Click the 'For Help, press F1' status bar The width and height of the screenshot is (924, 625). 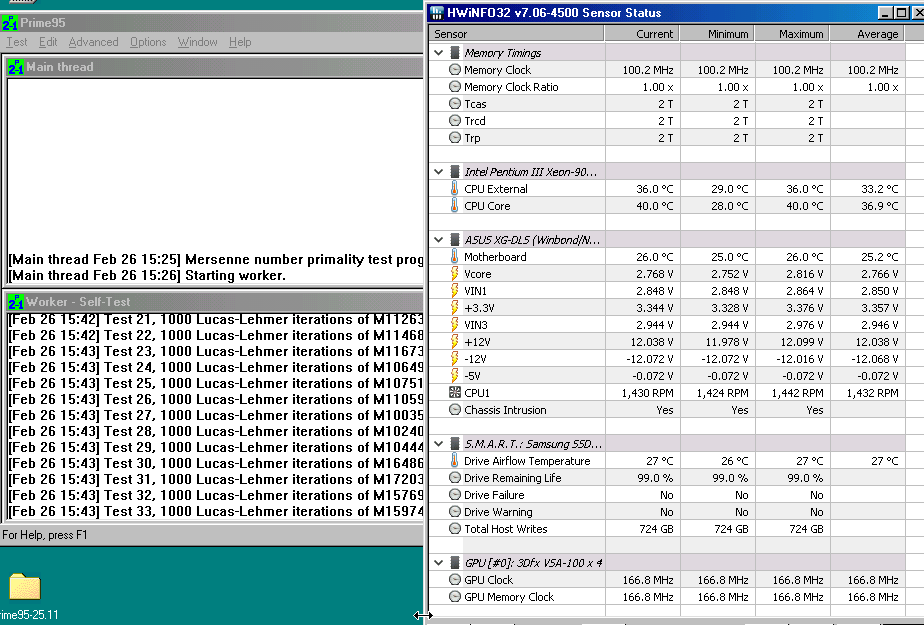pos(45,535)
